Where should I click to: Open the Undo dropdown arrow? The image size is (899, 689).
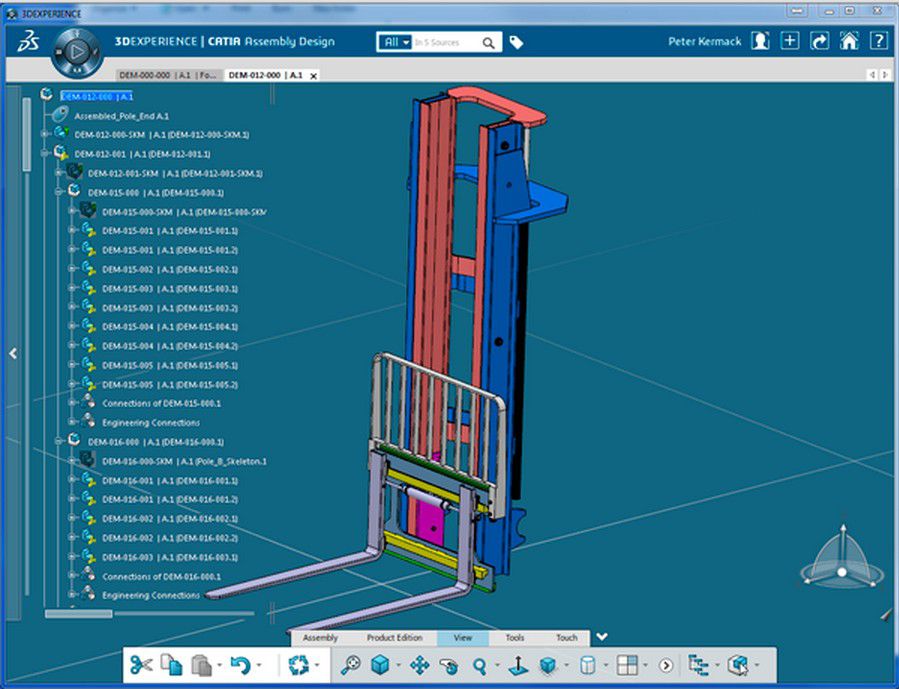coord(259,665)
